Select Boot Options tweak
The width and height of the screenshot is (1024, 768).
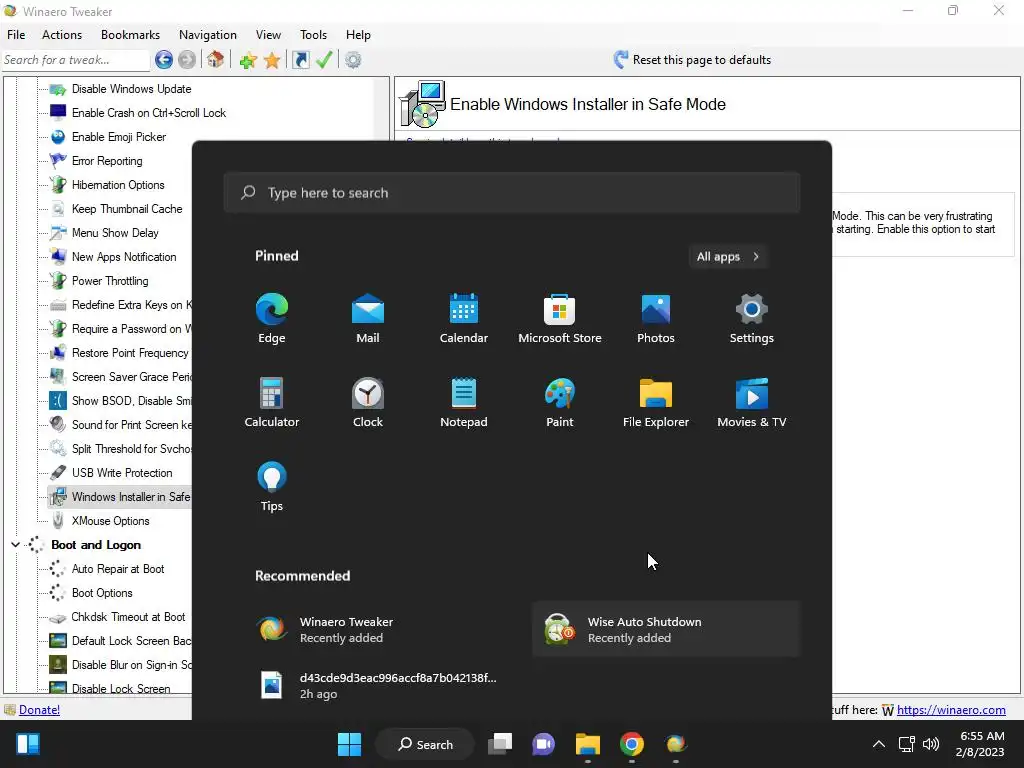(102, 594)
